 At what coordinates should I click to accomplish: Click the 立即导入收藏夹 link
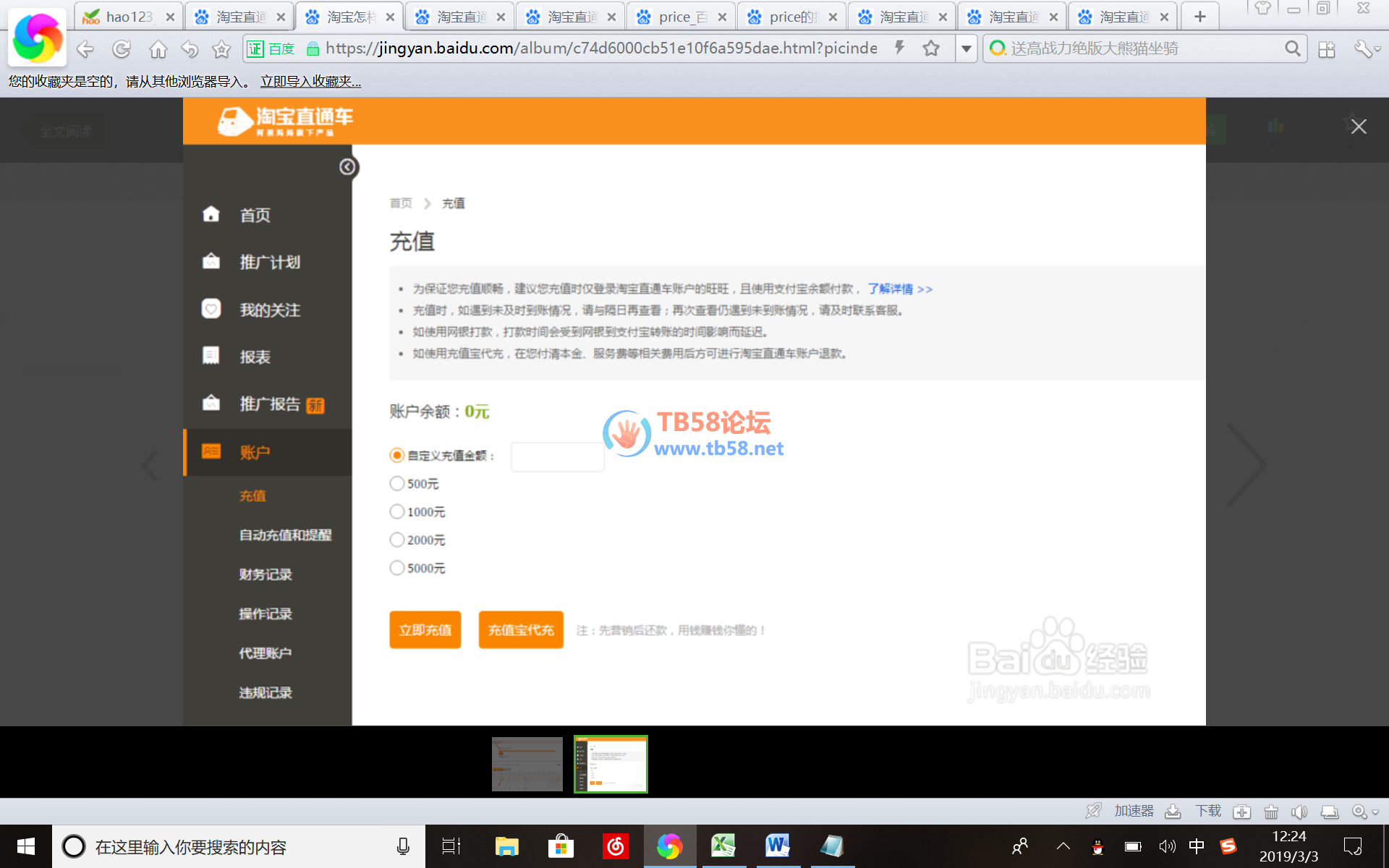pos(310,82)
